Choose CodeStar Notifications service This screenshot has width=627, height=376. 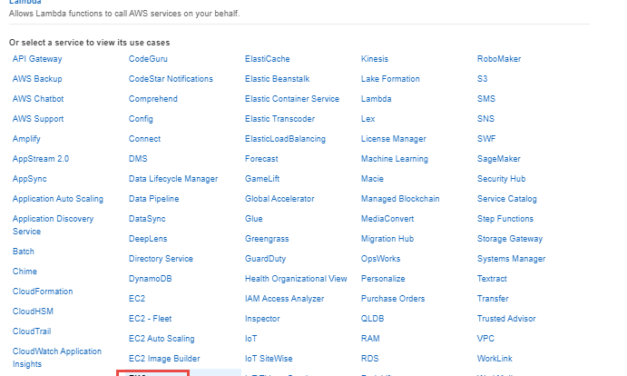click(171, 79)
